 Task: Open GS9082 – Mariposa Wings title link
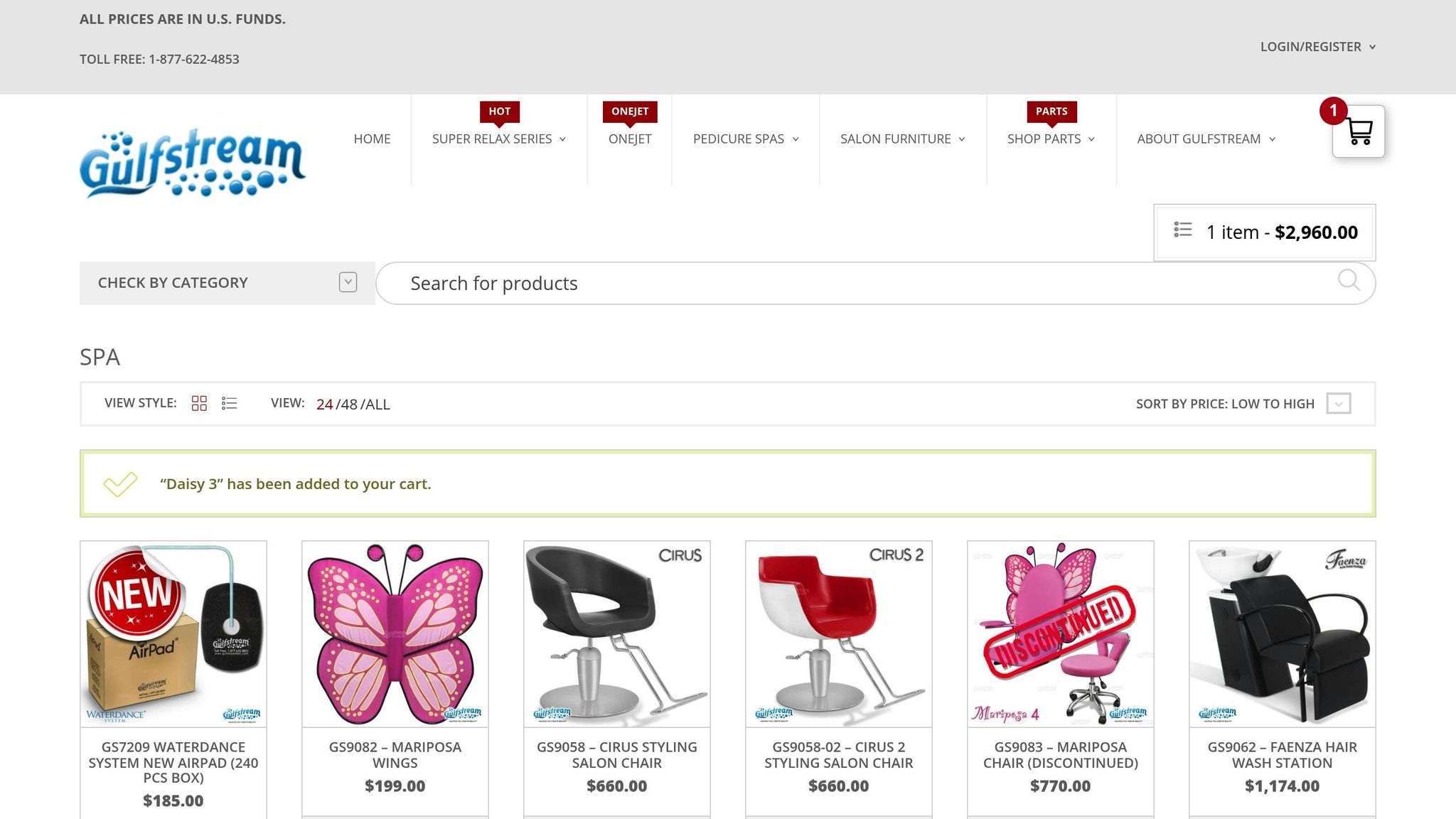[395, 755]
